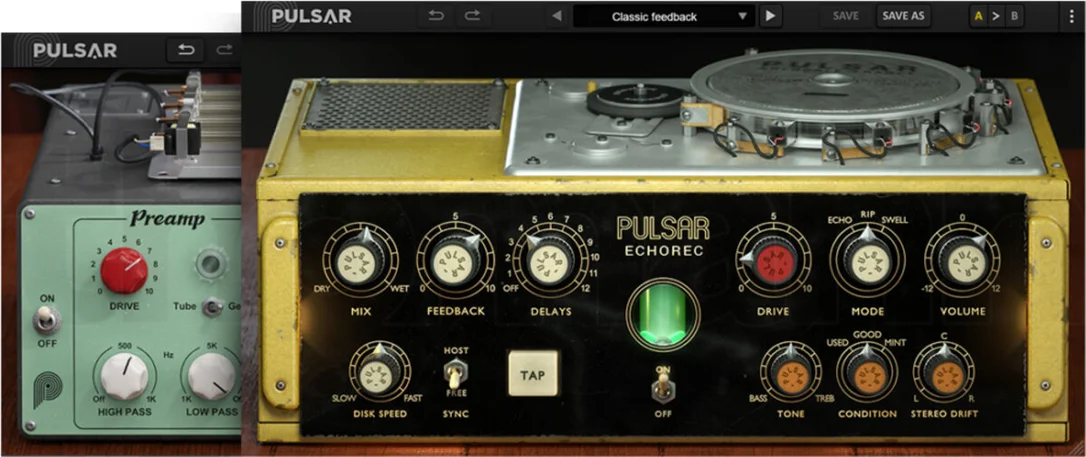Click the SAVE AS button
This screenshot has height=457, width=1086.
click(904, 16)
